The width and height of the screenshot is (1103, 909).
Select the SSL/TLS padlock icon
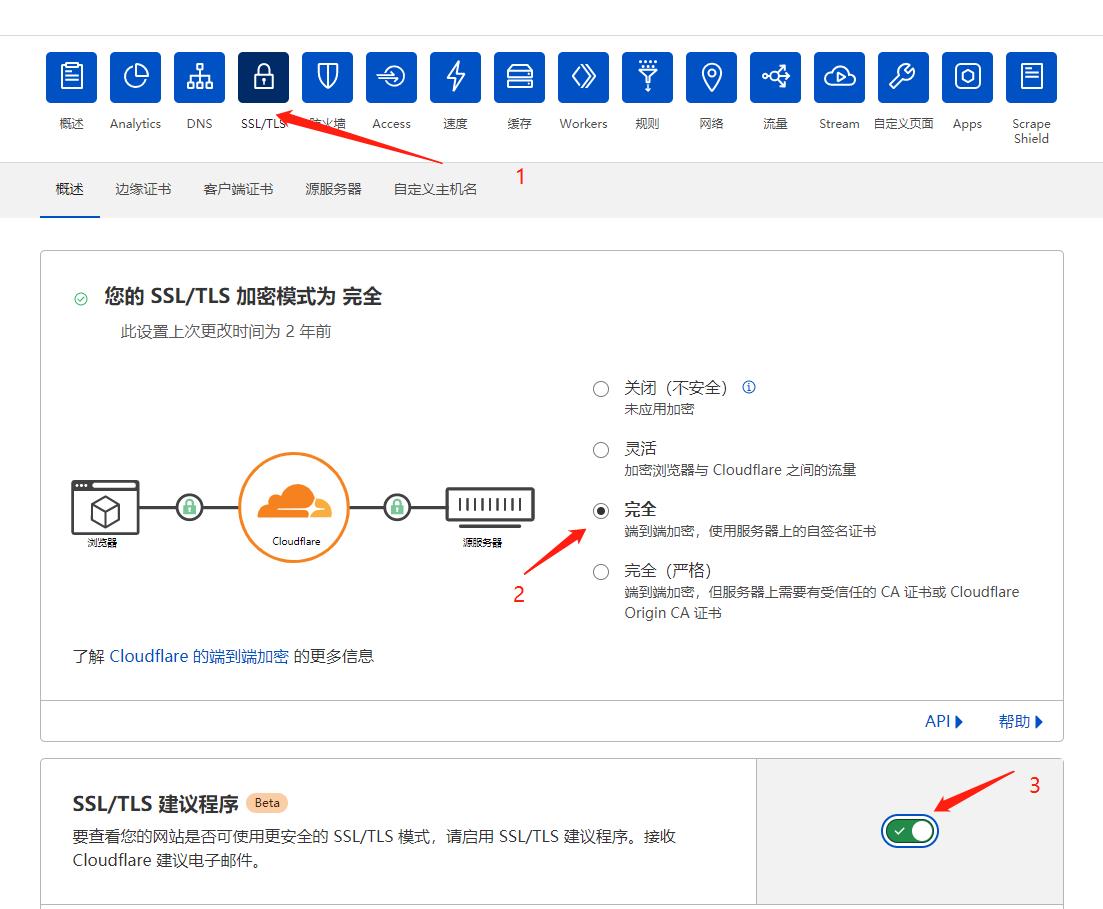[263, 77]
